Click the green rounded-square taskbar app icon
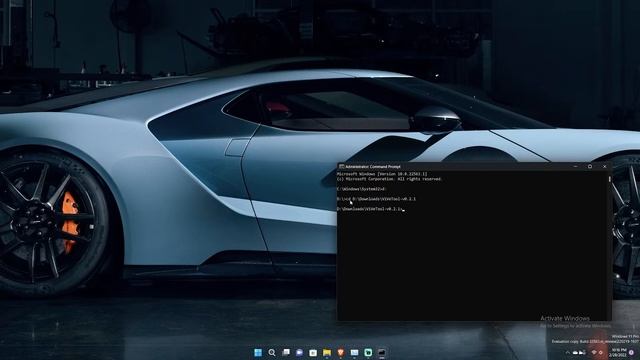The width and height of the screenshot is (640, 360). tap(368, 353)
